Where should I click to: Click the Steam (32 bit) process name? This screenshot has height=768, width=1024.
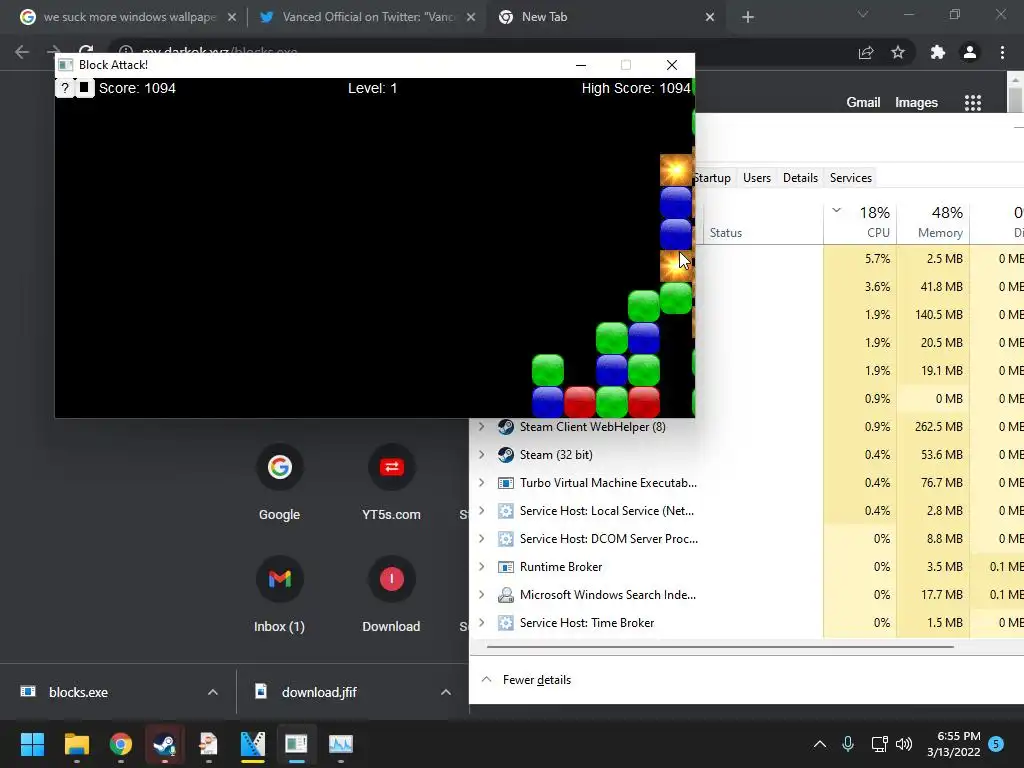(556, 455)
